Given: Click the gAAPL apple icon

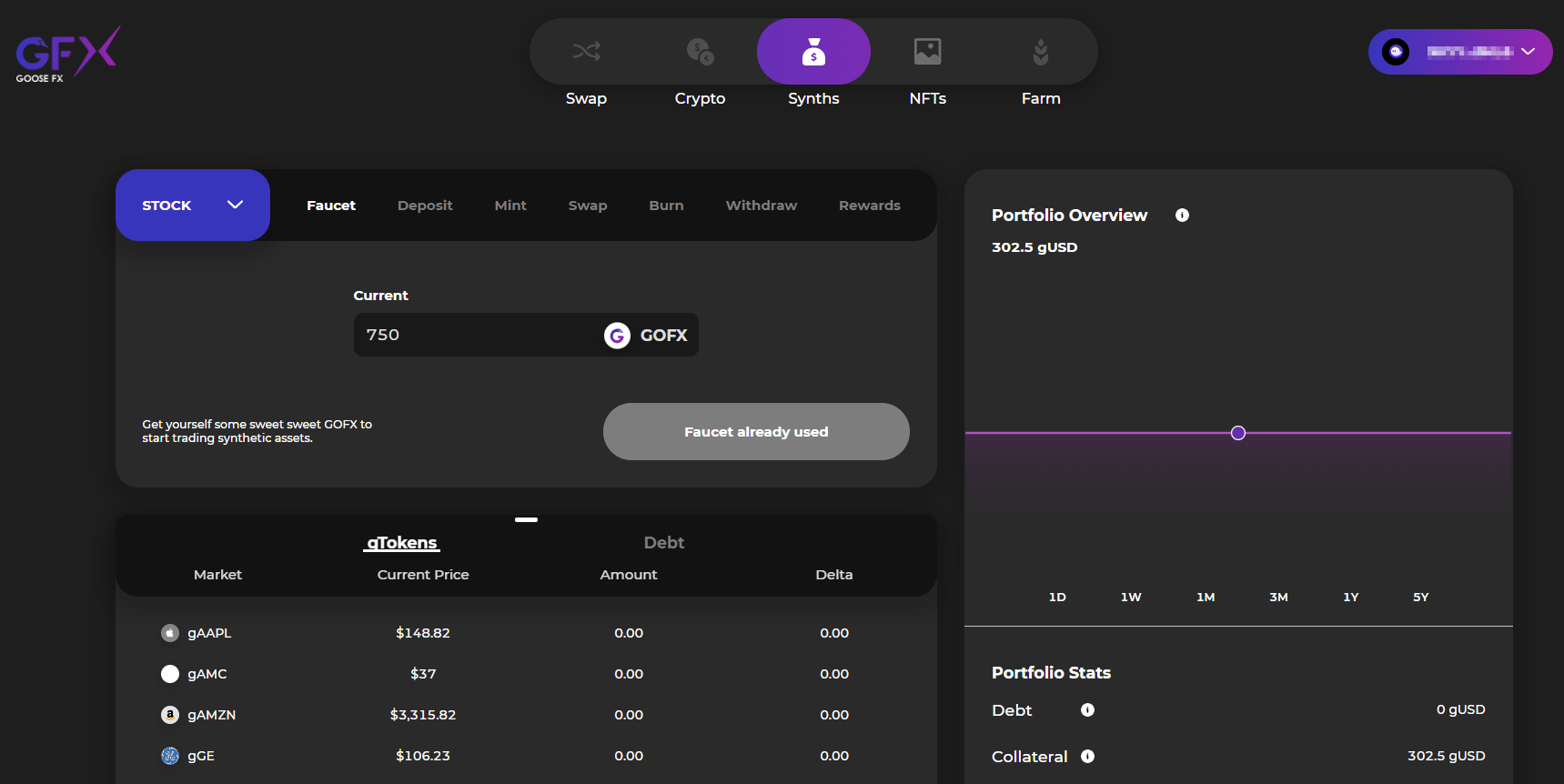Looking at the screenshot, I should pyautogui.click(x=170, y=633).
